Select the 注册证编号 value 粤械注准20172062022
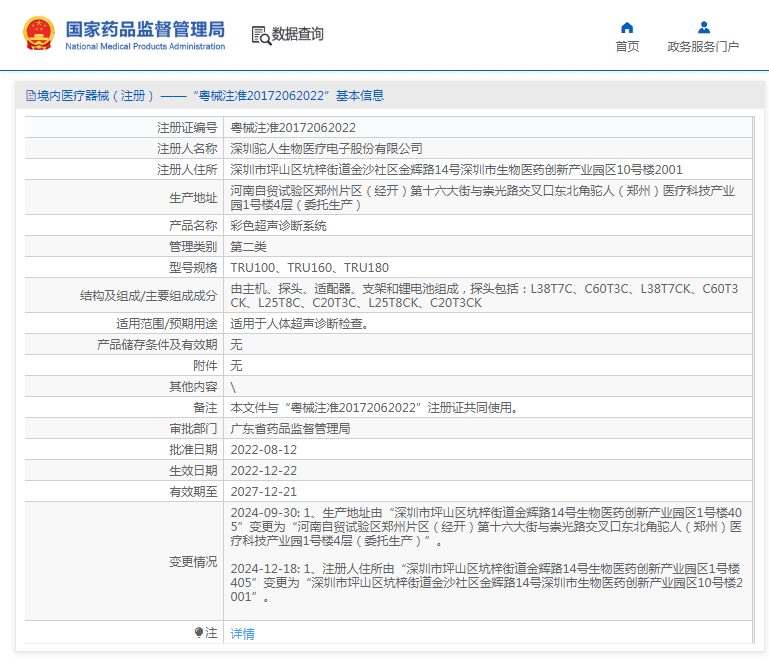 293,128
